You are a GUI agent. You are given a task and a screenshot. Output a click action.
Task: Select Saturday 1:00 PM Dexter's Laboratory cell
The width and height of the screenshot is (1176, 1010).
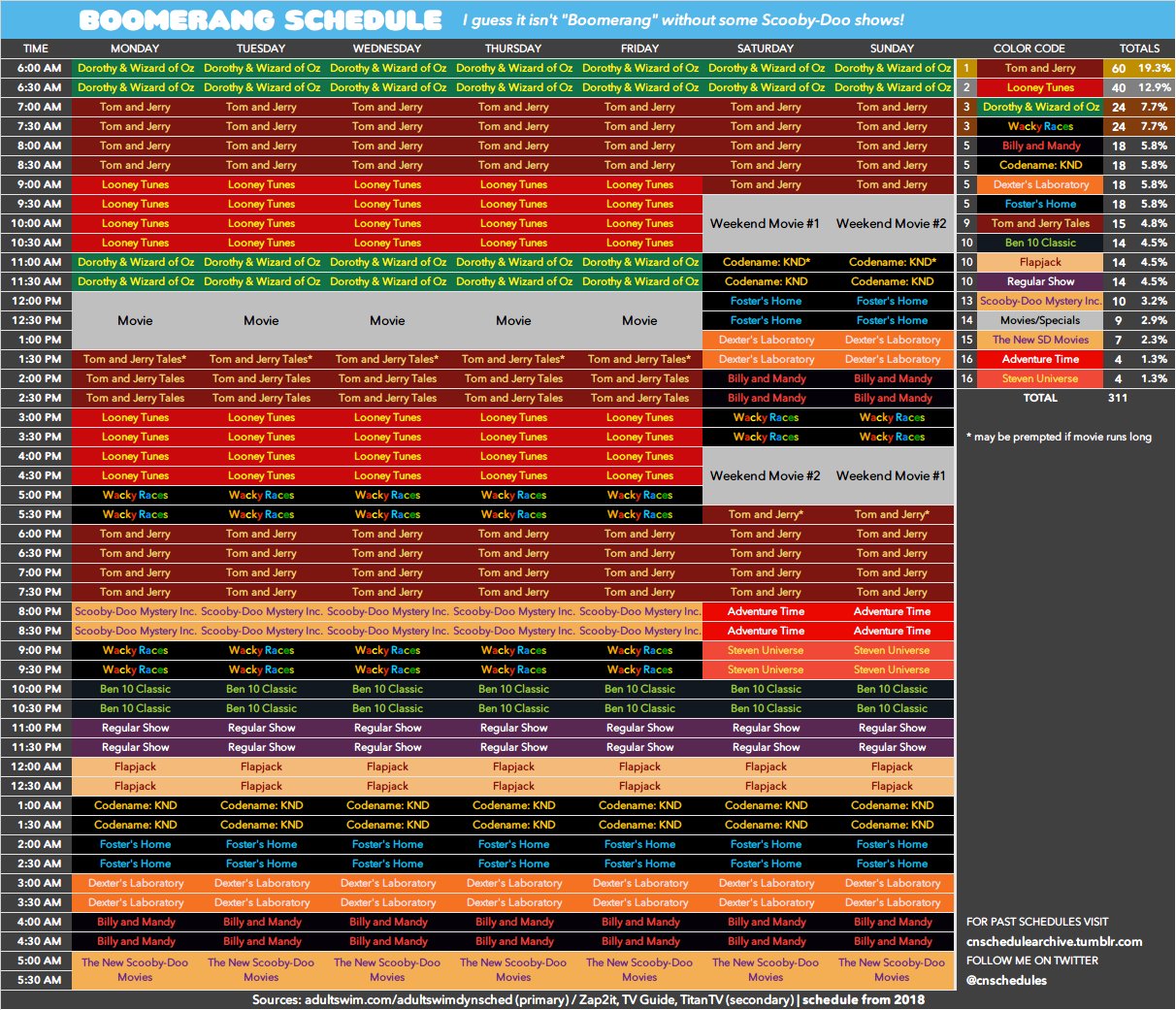tap(766, 340)
